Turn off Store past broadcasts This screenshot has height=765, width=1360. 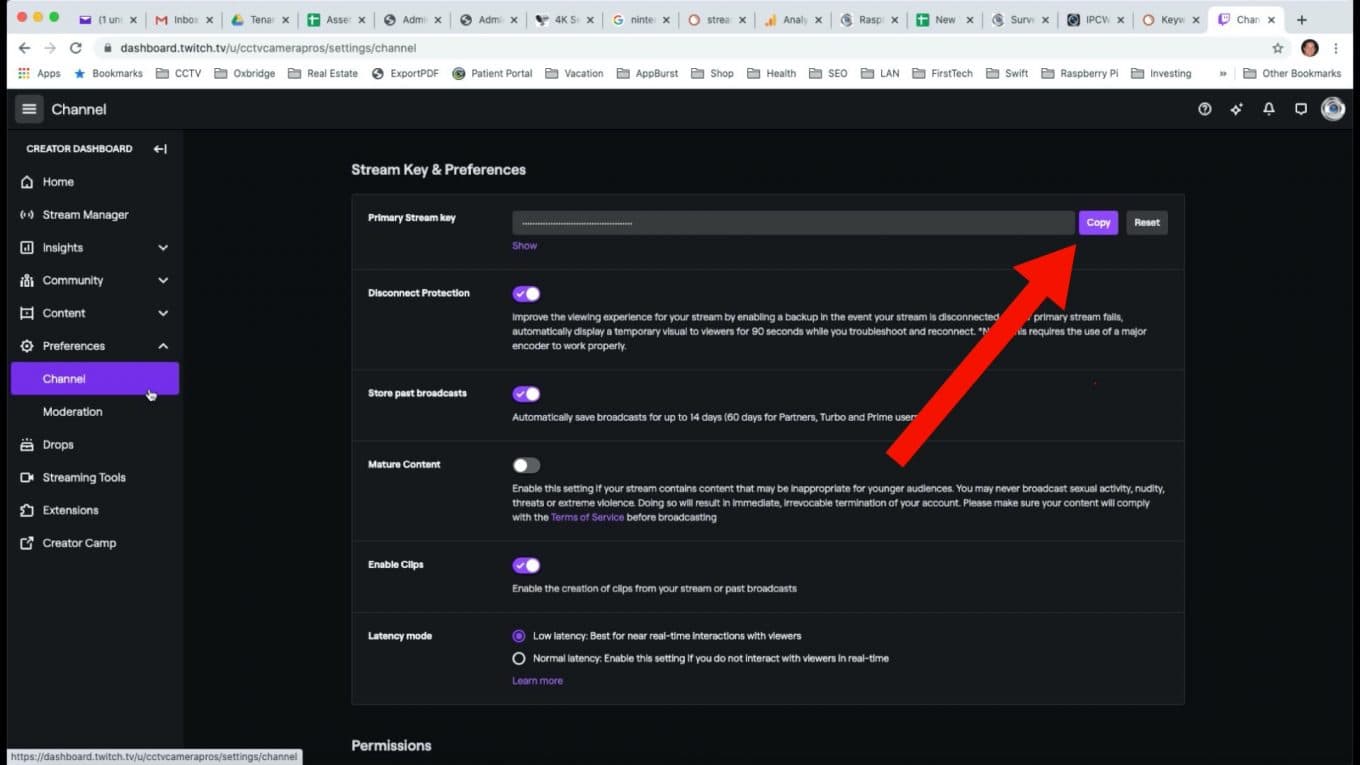(x=526, y=394)
